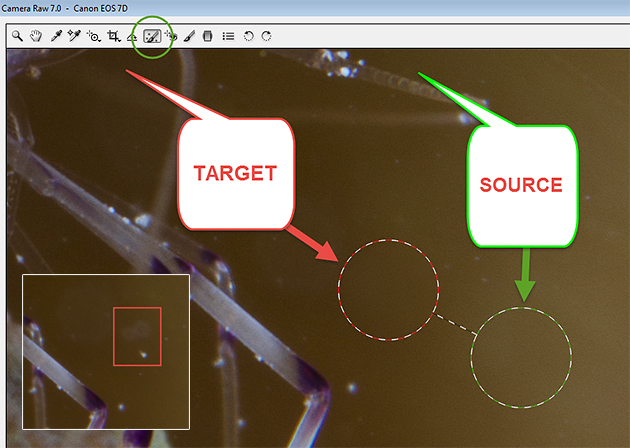
Task: Select the Hand tool
Action: click(x=36, y=36)
